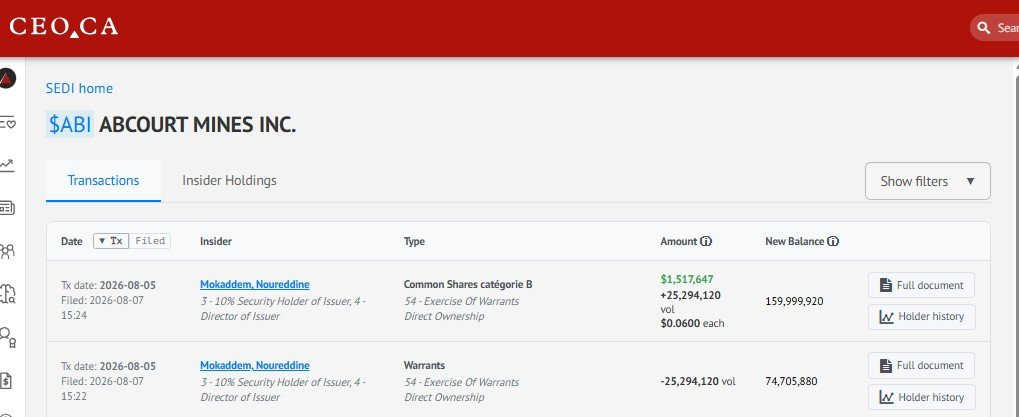Open first Mokaddem, Noureddine insider link
Image resolution: width=1019 pixels, height=417 pixels.
tap(255, 284)
